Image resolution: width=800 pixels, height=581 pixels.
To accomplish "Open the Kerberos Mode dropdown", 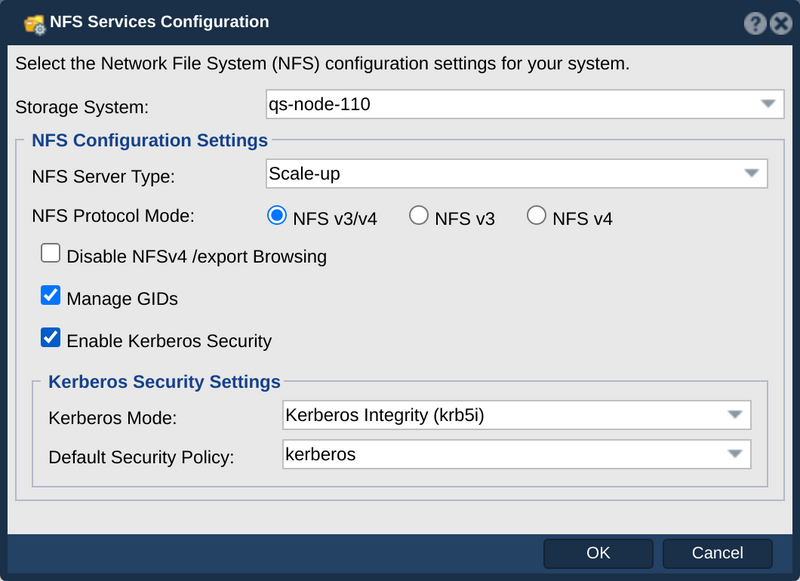I will [x=516, y=415].
